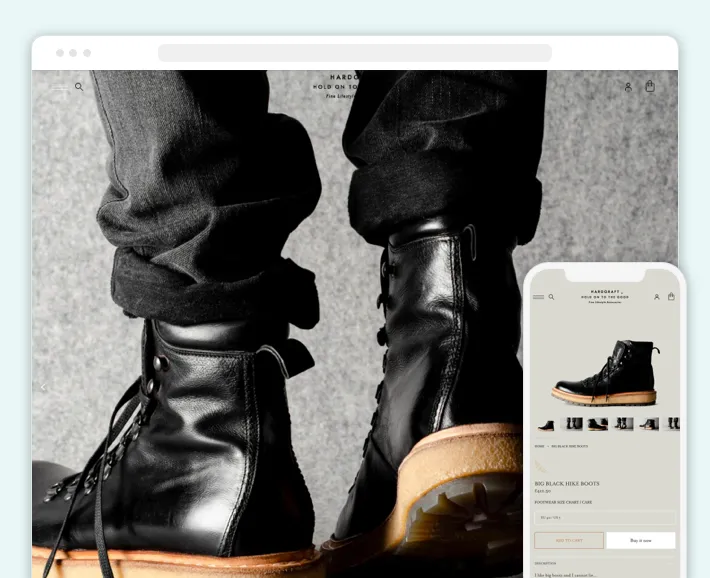Tap the search icon on the phone screen
710x578 pixels.
coord(552,297)
